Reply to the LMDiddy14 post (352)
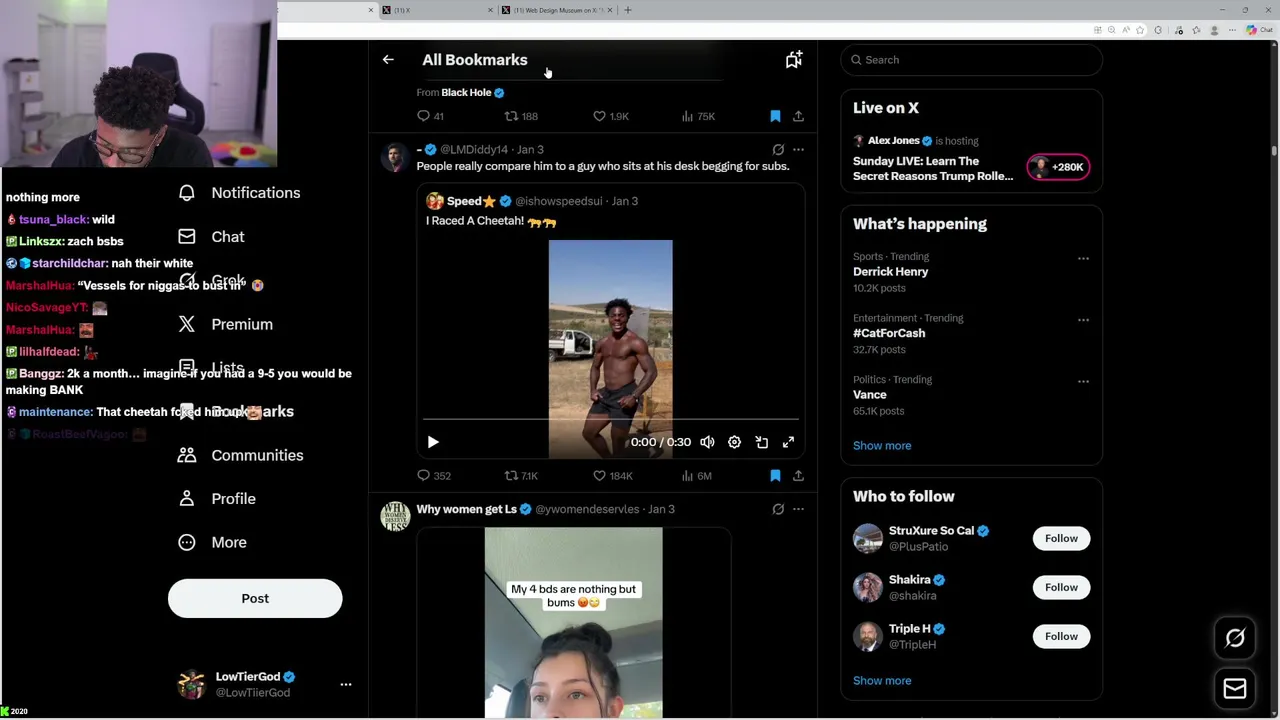1280x720 pixels. pos(434,476)
